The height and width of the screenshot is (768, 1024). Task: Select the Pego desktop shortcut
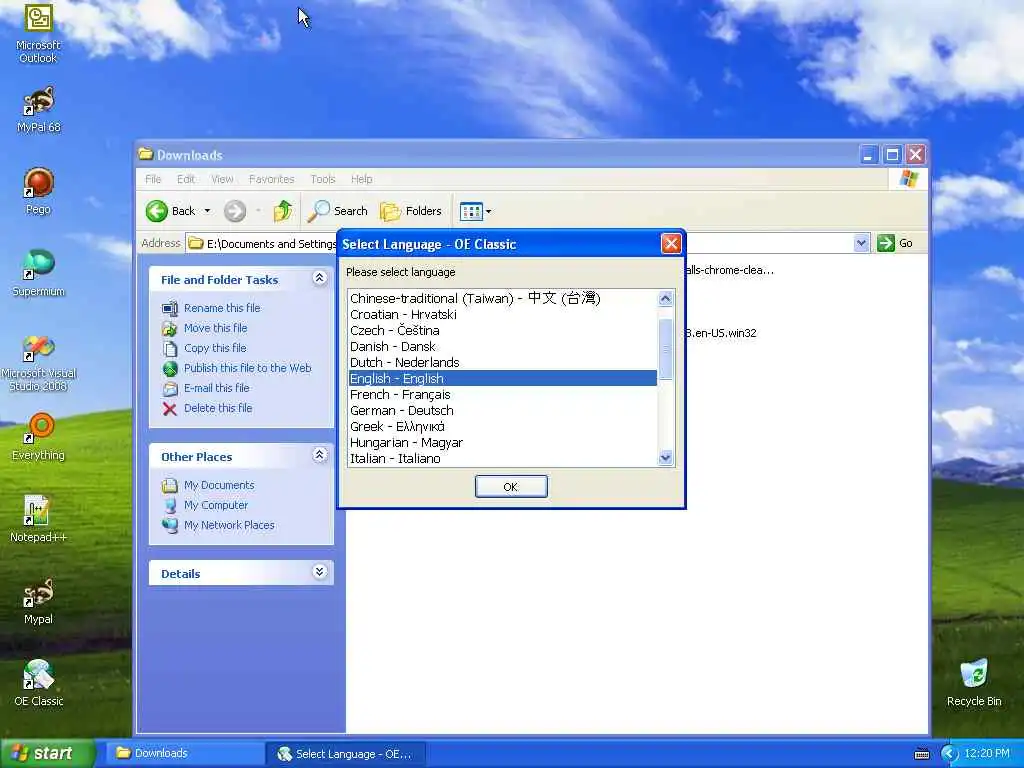[x=39, y=191]
